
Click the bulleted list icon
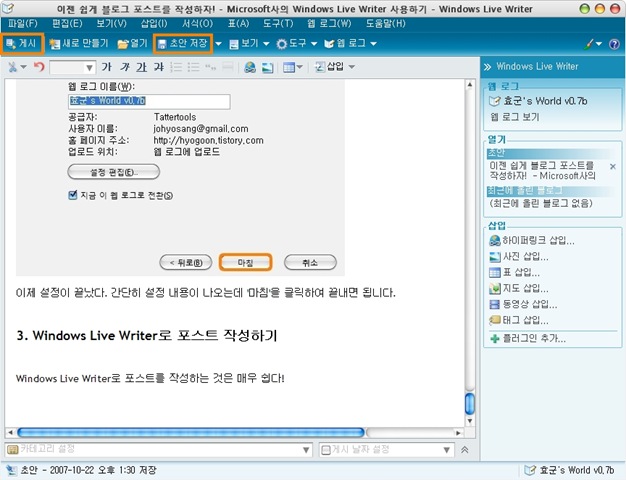pyautogui.click(x=193, y=67)
